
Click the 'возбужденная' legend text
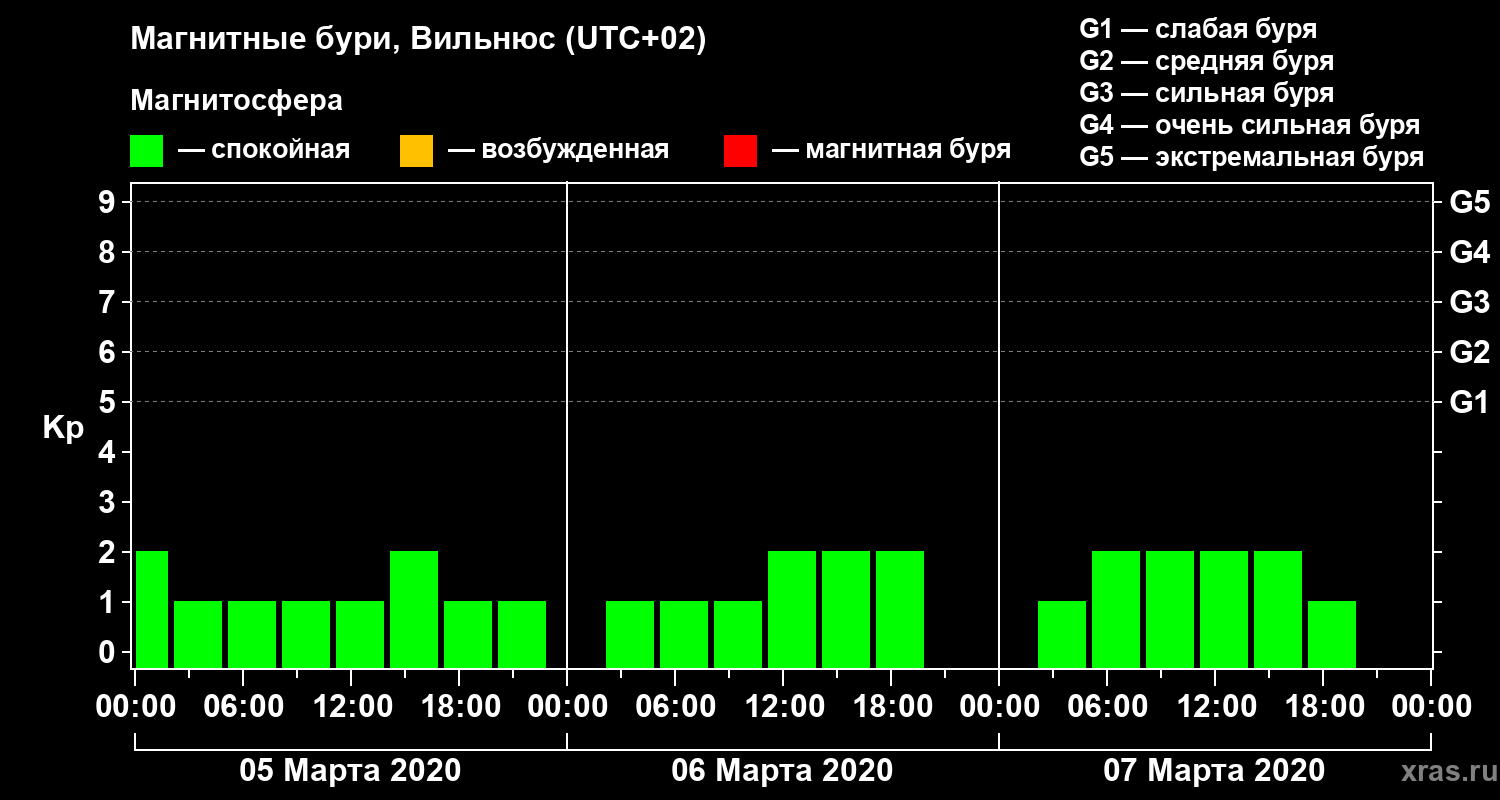point(575,151)
